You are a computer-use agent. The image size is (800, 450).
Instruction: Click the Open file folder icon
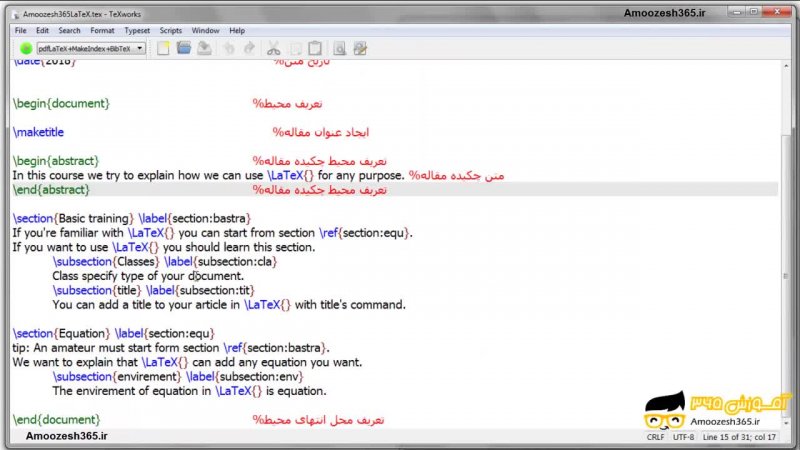click(183, 48)
